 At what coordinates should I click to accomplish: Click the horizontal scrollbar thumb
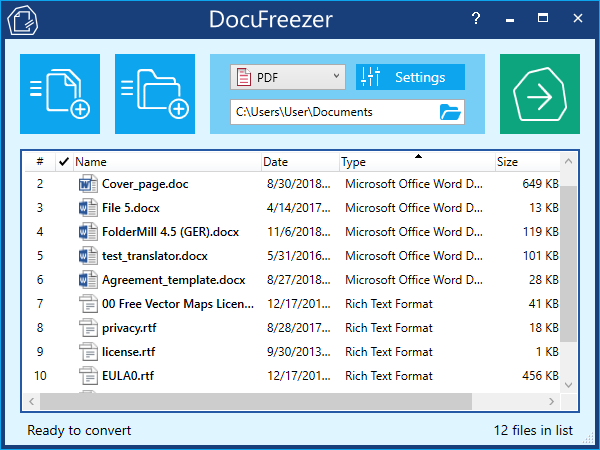[256, 401]
